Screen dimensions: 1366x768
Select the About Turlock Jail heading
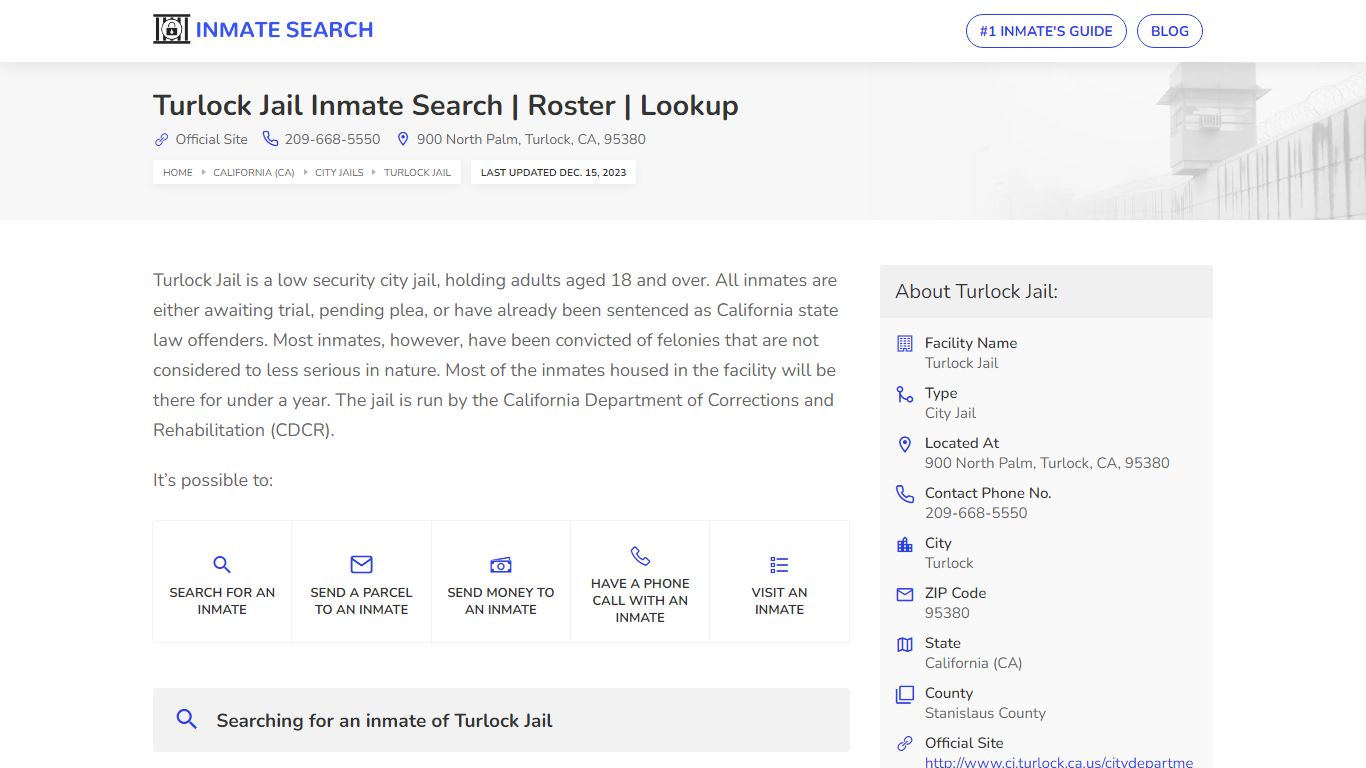pyautogui.click(x=976, y=291)
